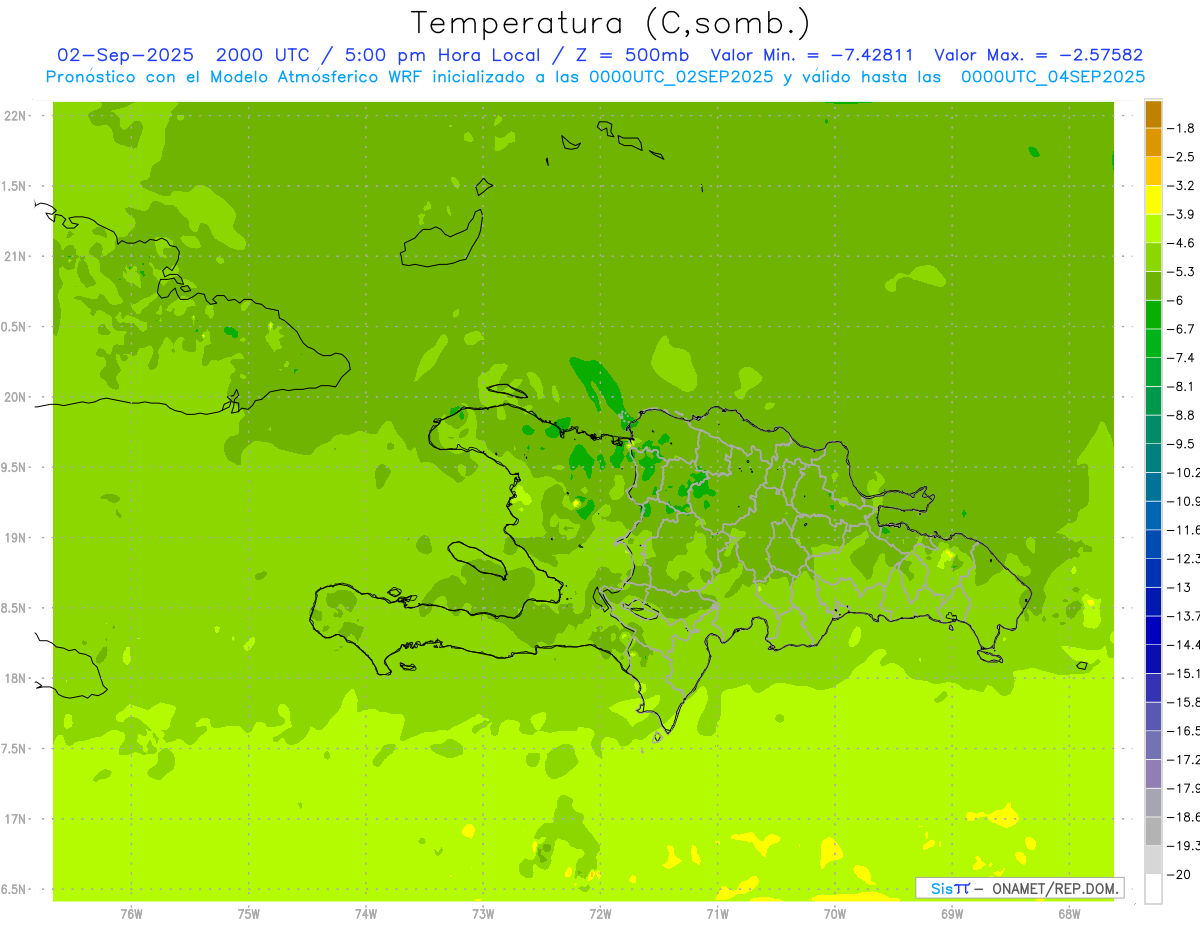This screenshot has width=1200, height=927.
Task: Click the '-8.1' colorbar value
Action: point(1181,387)
